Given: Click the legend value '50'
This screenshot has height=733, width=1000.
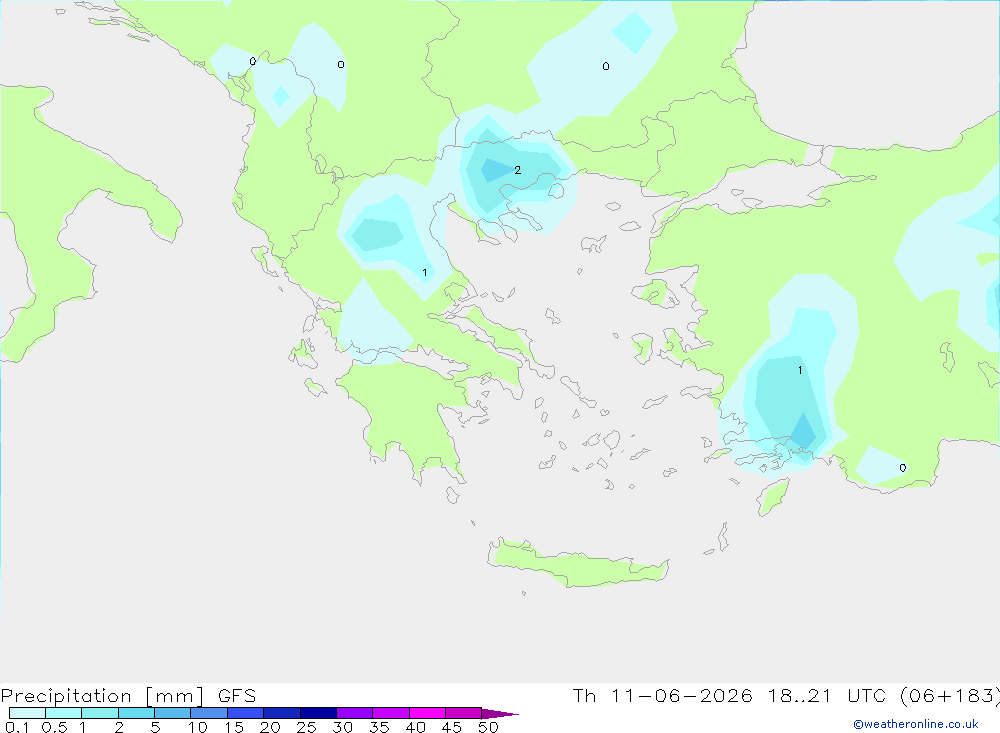Looking at the screenshot, I should (489, 727).
